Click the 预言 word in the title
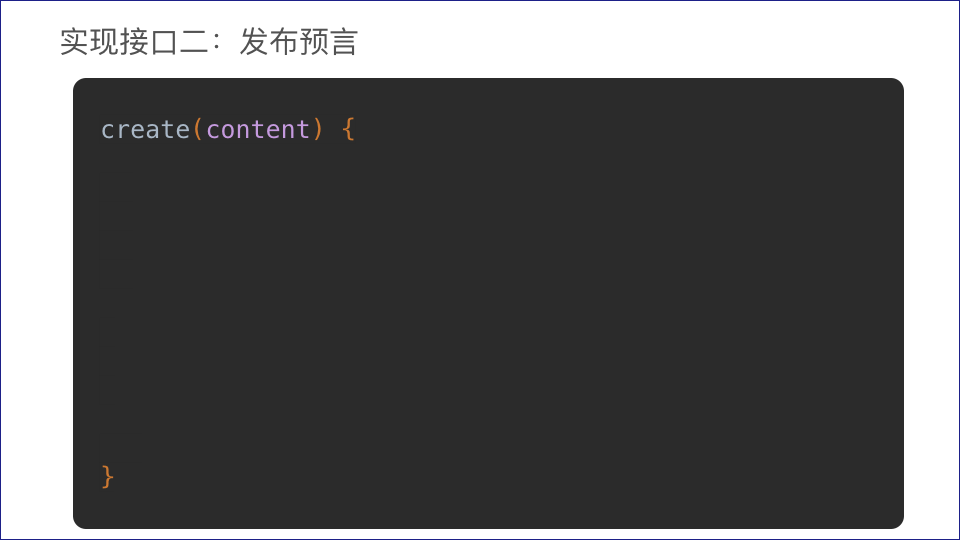 tap(328, 43)
